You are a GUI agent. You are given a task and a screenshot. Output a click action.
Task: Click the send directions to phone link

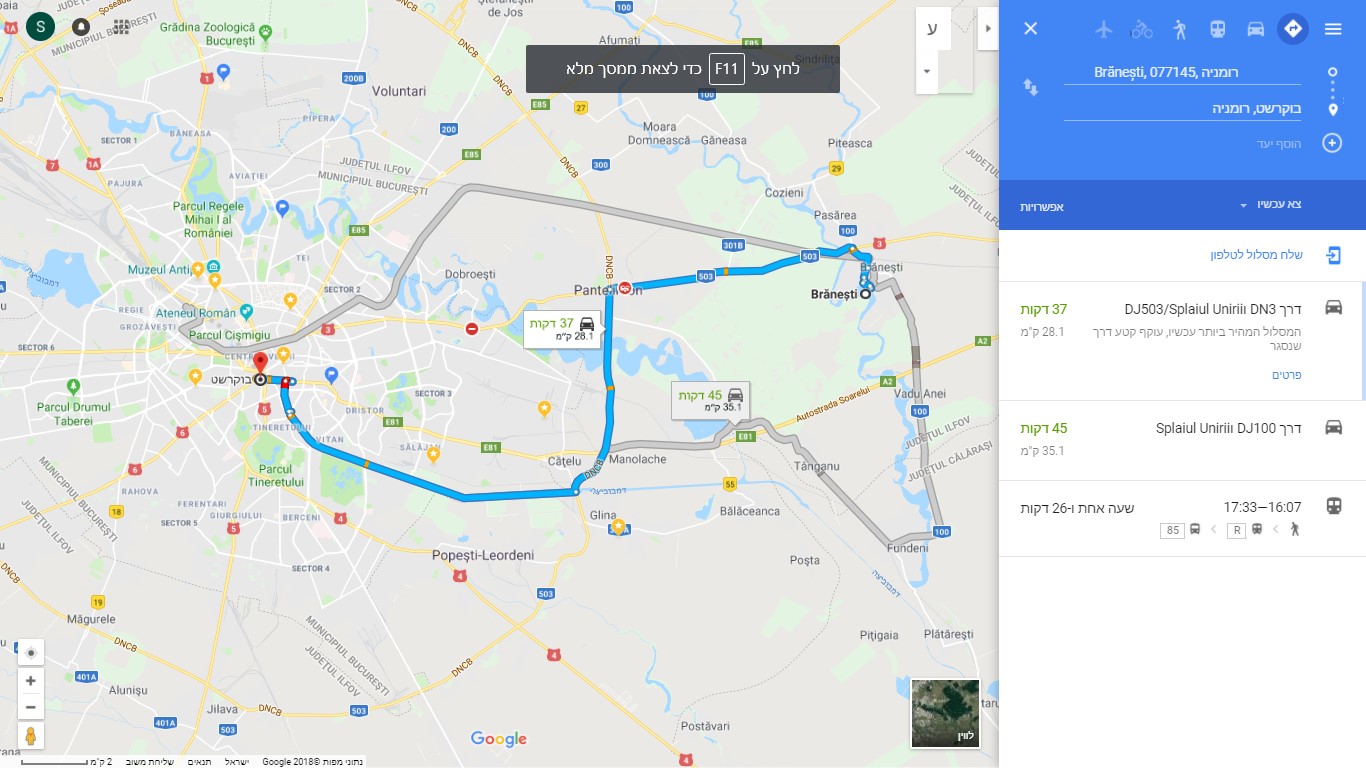click(x=1257, y=255)
